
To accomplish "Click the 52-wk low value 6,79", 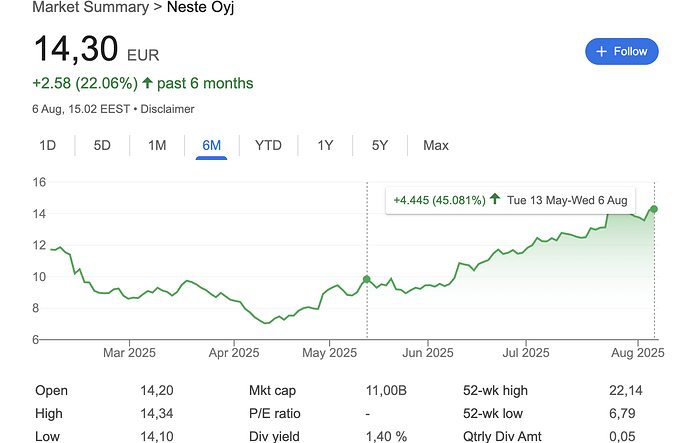I will [x=622, y=413].
